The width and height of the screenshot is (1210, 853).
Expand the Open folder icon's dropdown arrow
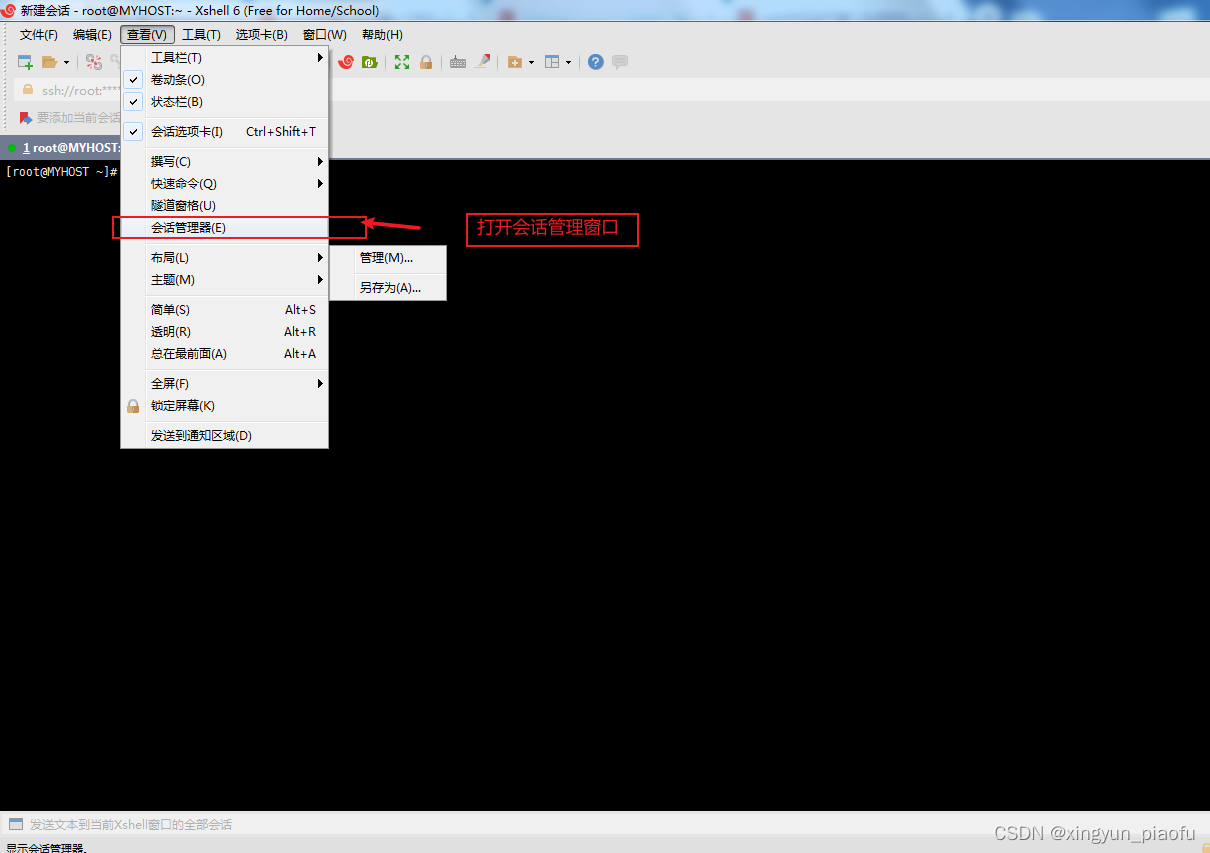(x=66, y=62)
